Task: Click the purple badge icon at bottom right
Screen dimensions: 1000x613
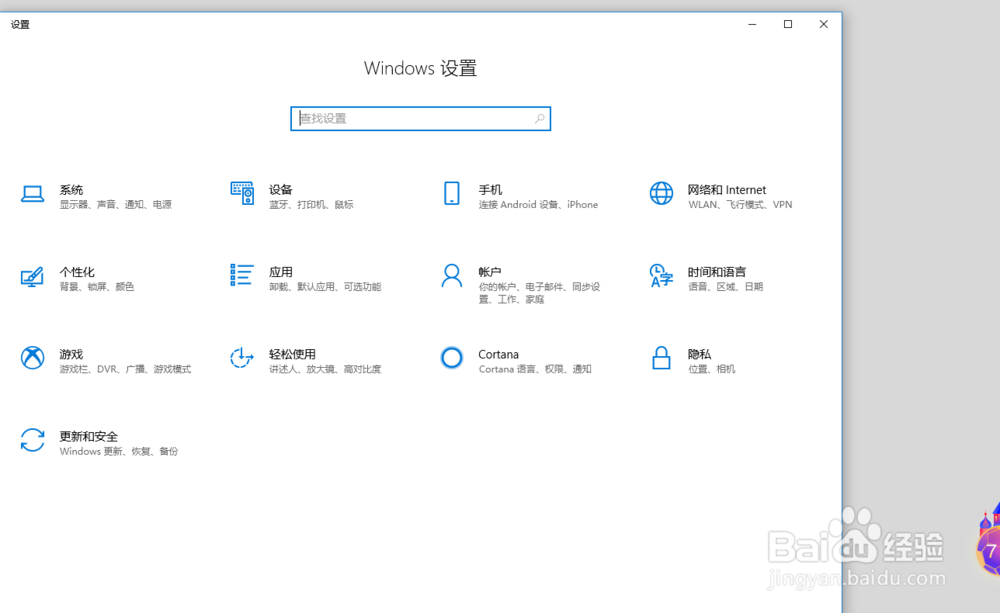Action: (x=991, y=547)
